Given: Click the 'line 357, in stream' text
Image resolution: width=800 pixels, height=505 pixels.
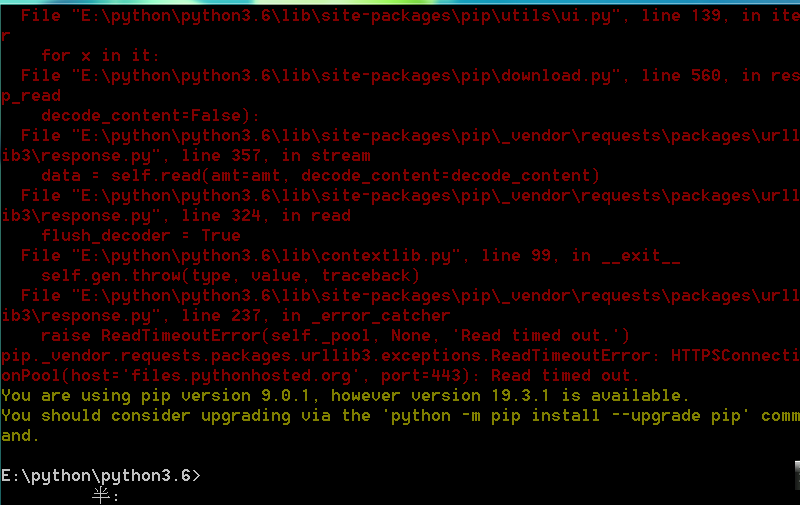Looking at the screenshot, I should point(276,156).
